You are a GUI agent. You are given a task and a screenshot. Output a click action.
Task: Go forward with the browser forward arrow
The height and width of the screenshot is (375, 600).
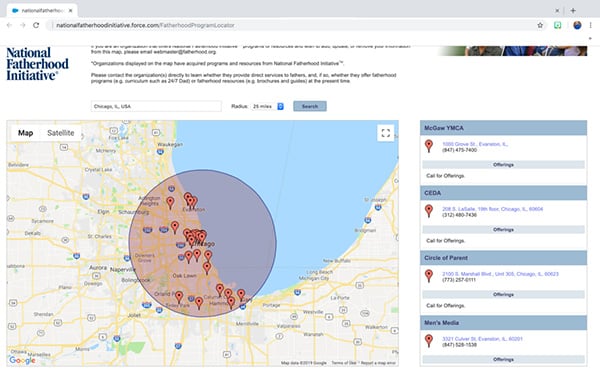click(23, 25)
